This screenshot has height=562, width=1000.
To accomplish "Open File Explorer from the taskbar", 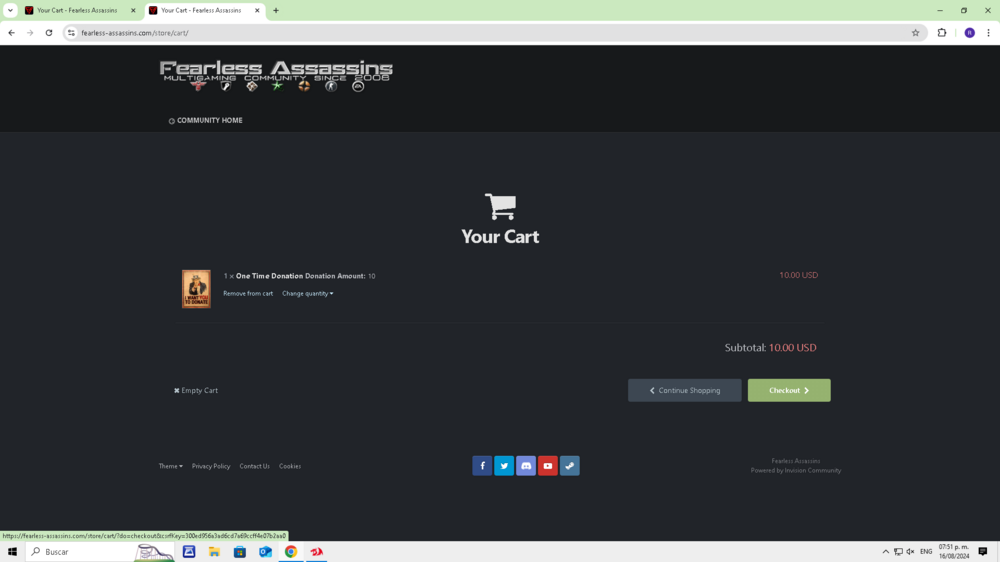I will (214, 551).
